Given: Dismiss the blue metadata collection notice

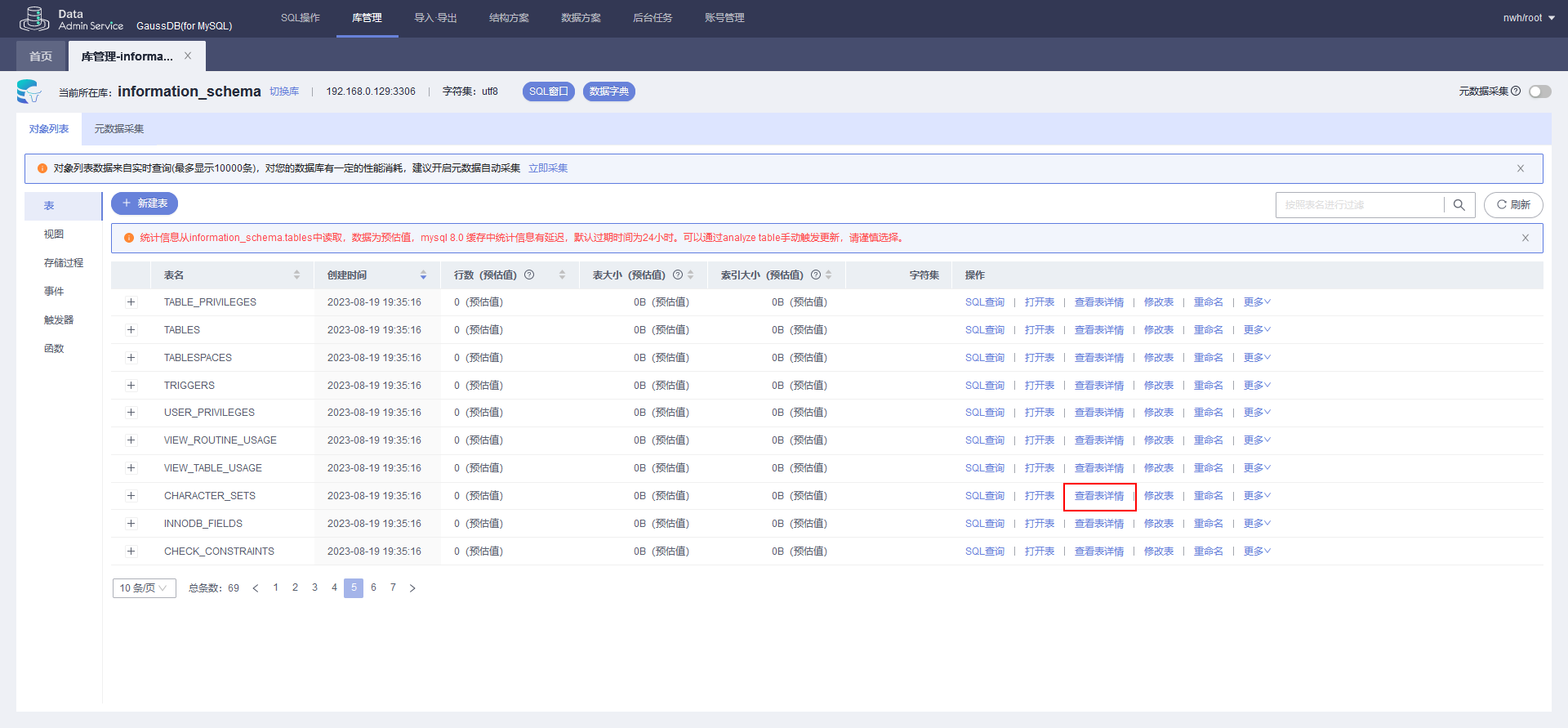Looking at the screenshot, I should point(1521,168).
